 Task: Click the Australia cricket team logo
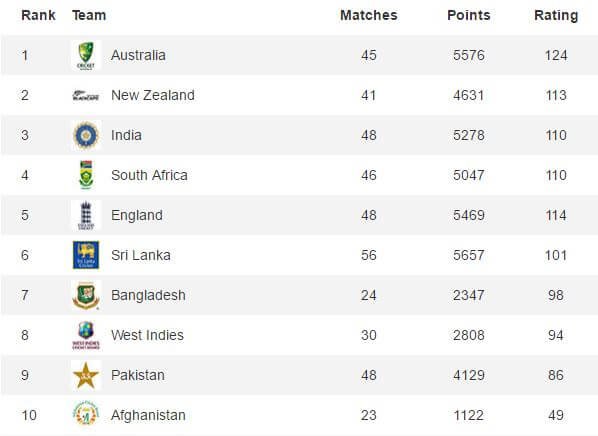pos(86,55)
